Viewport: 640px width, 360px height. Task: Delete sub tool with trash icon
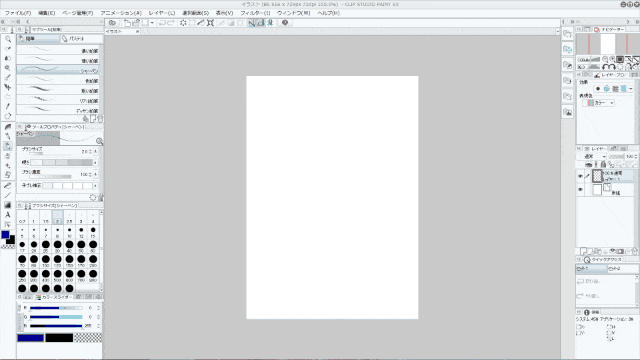(100, 119)
